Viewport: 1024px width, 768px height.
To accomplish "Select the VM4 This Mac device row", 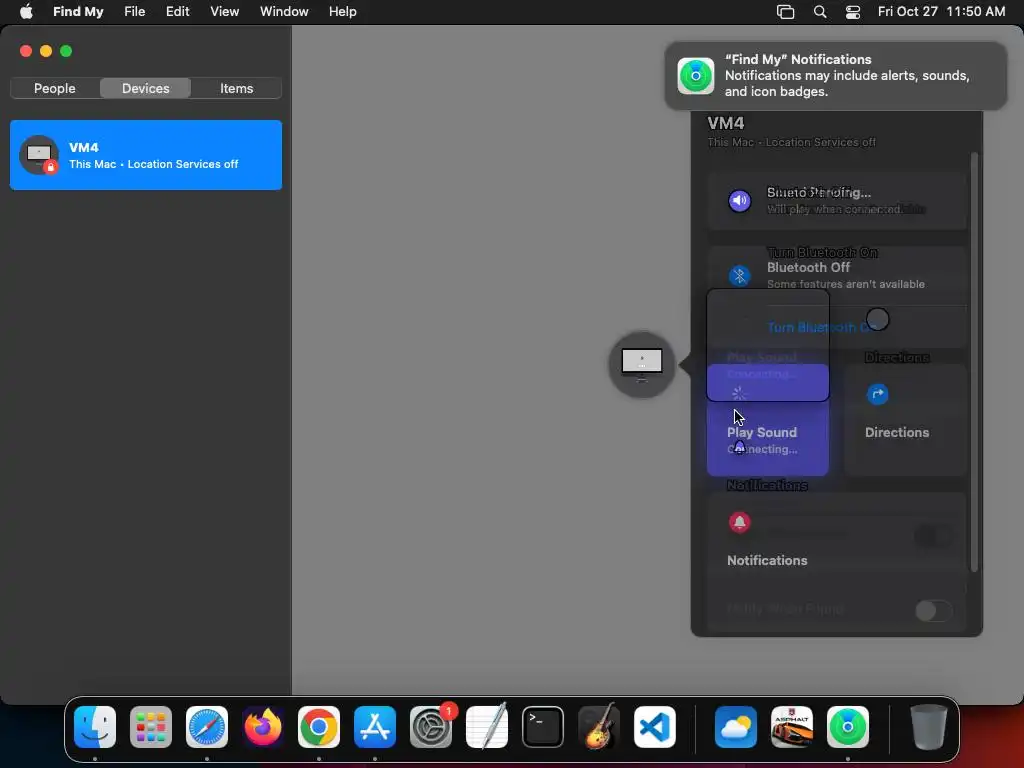I will coord(146,155).
